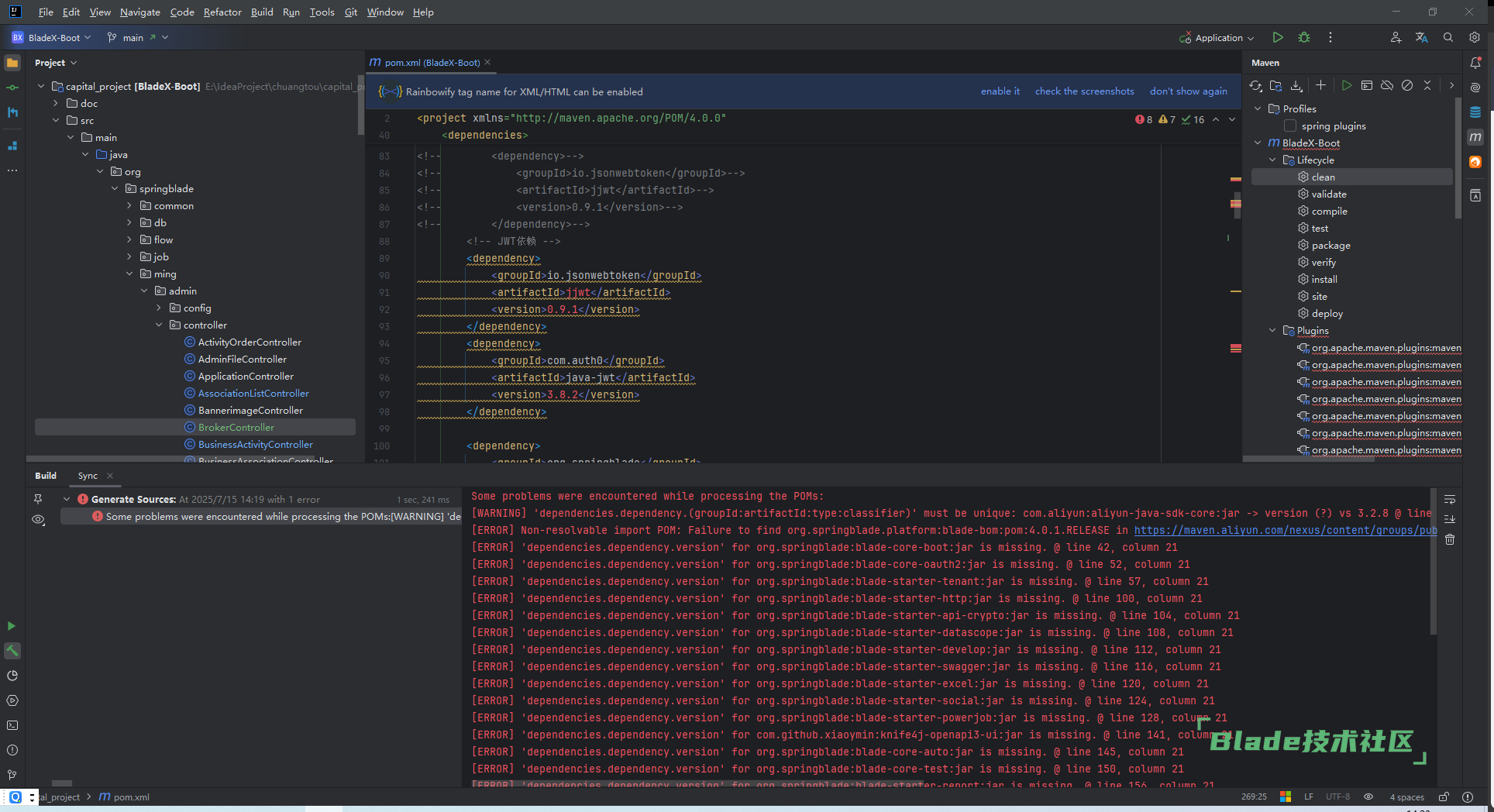This screenshot has width=1494, height=812.
Task: Expand the common package folder
Action: click(129, 205)
